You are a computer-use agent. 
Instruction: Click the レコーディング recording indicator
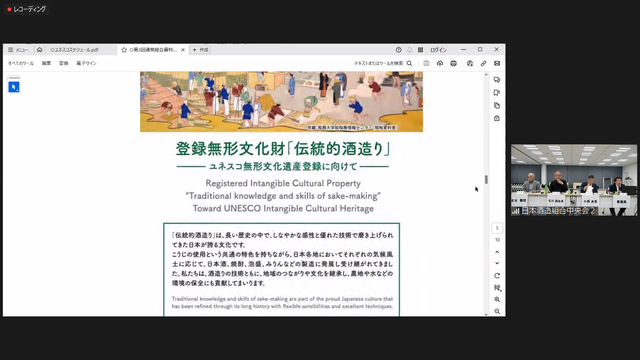pos(27,9)
